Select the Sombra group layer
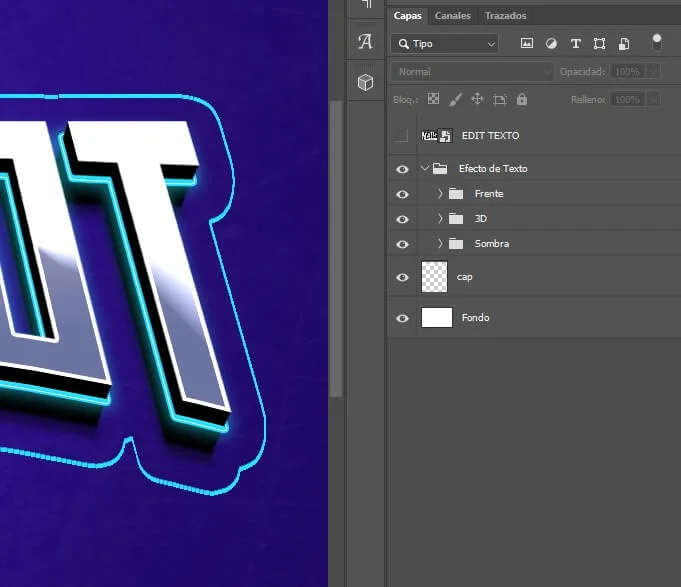681x587 pixels. (492, 244)
